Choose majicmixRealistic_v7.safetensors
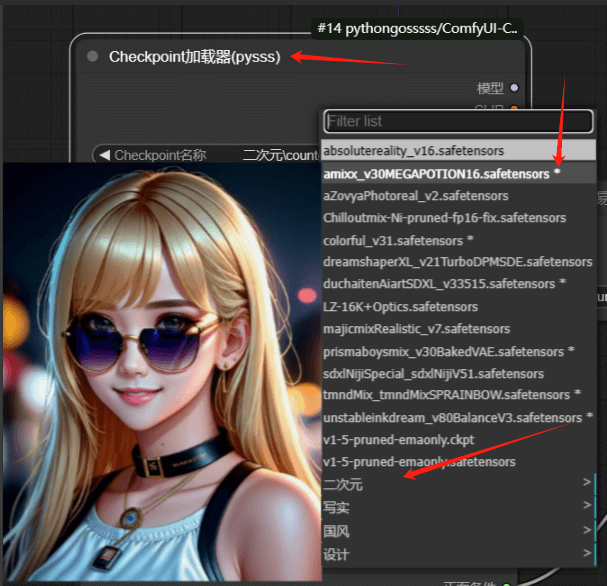 coord(458,329)
